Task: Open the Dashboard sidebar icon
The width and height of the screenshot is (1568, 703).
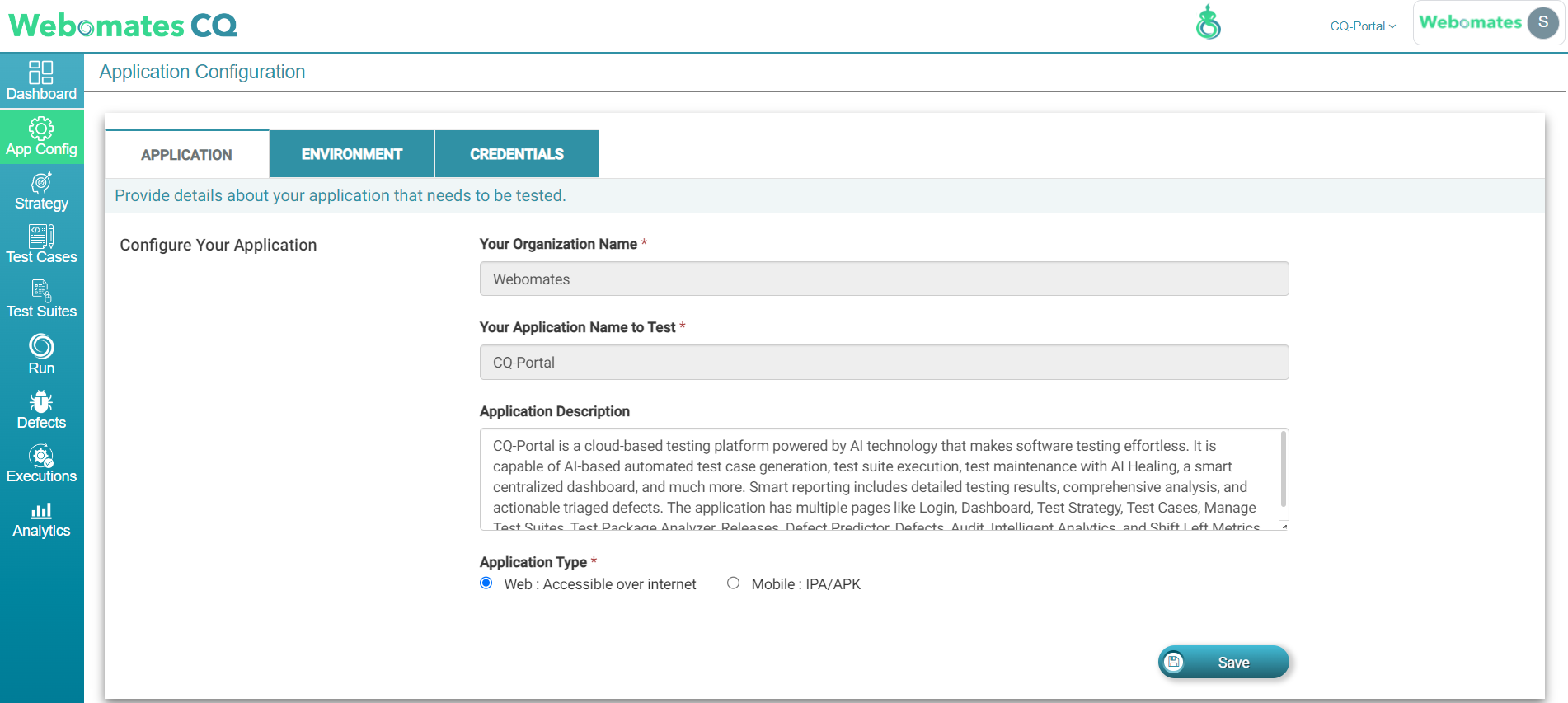Action: click(x=41, y=73)
